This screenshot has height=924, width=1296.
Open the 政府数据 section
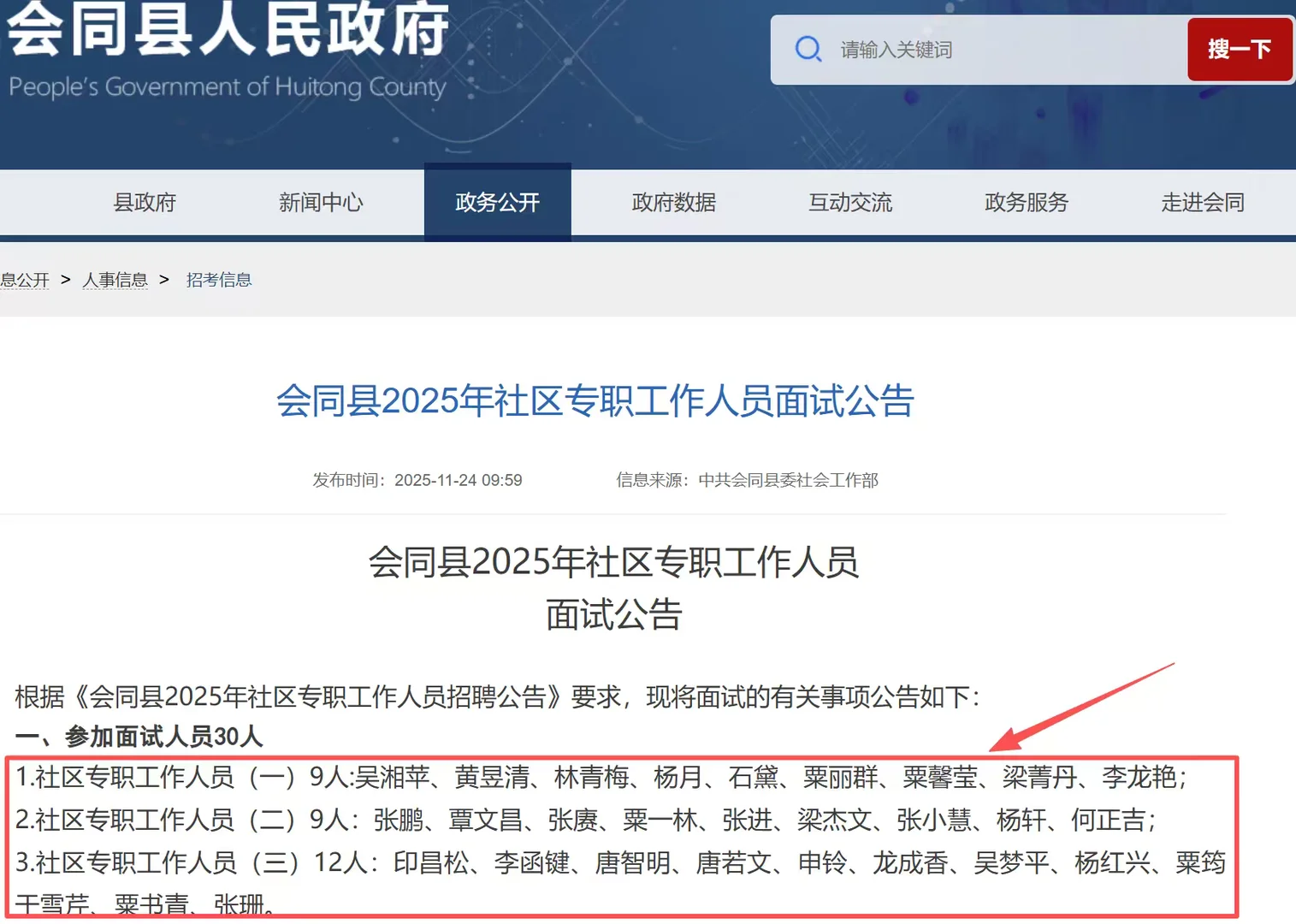(x=673, y=203)
